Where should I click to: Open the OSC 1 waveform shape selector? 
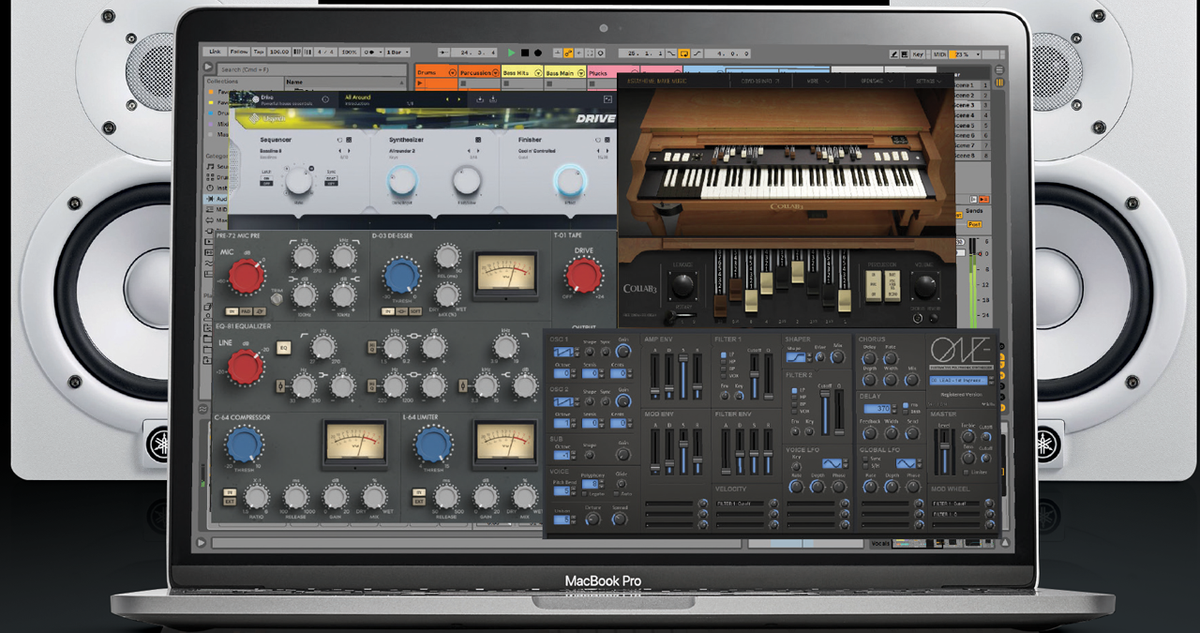pyautogui.click(x=564, y=352)
